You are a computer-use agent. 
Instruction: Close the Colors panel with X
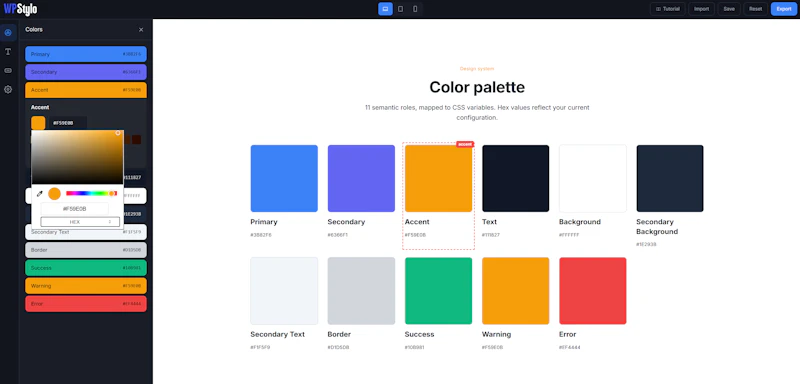pos(141,30)
